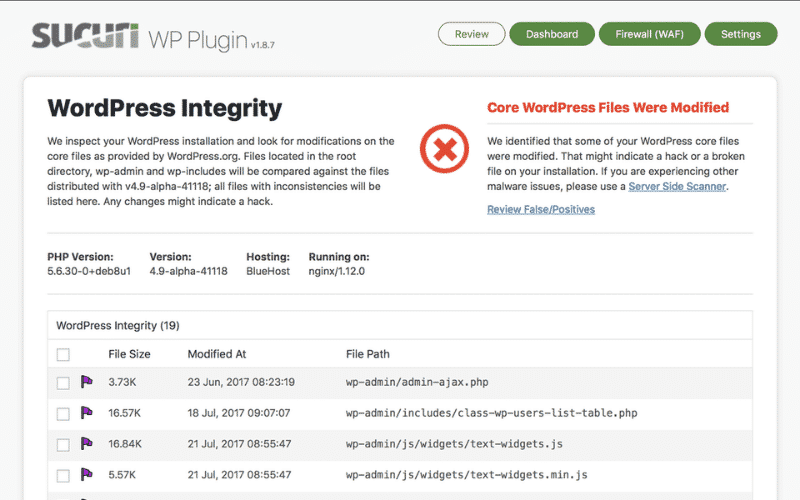The width and height of the screenshot is (800, 500).
Task: Click the flag icon for text-widgets.js row
Action: [87, 443]
